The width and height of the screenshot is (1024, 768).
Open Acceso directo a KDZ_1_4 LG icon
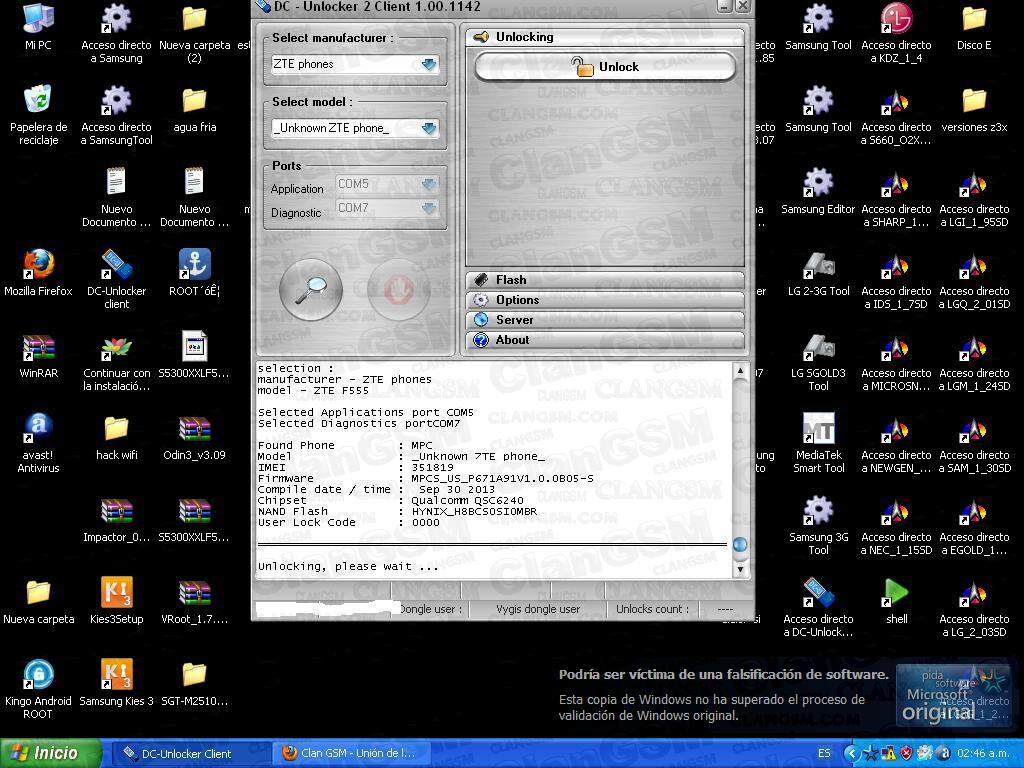(896, 33)
